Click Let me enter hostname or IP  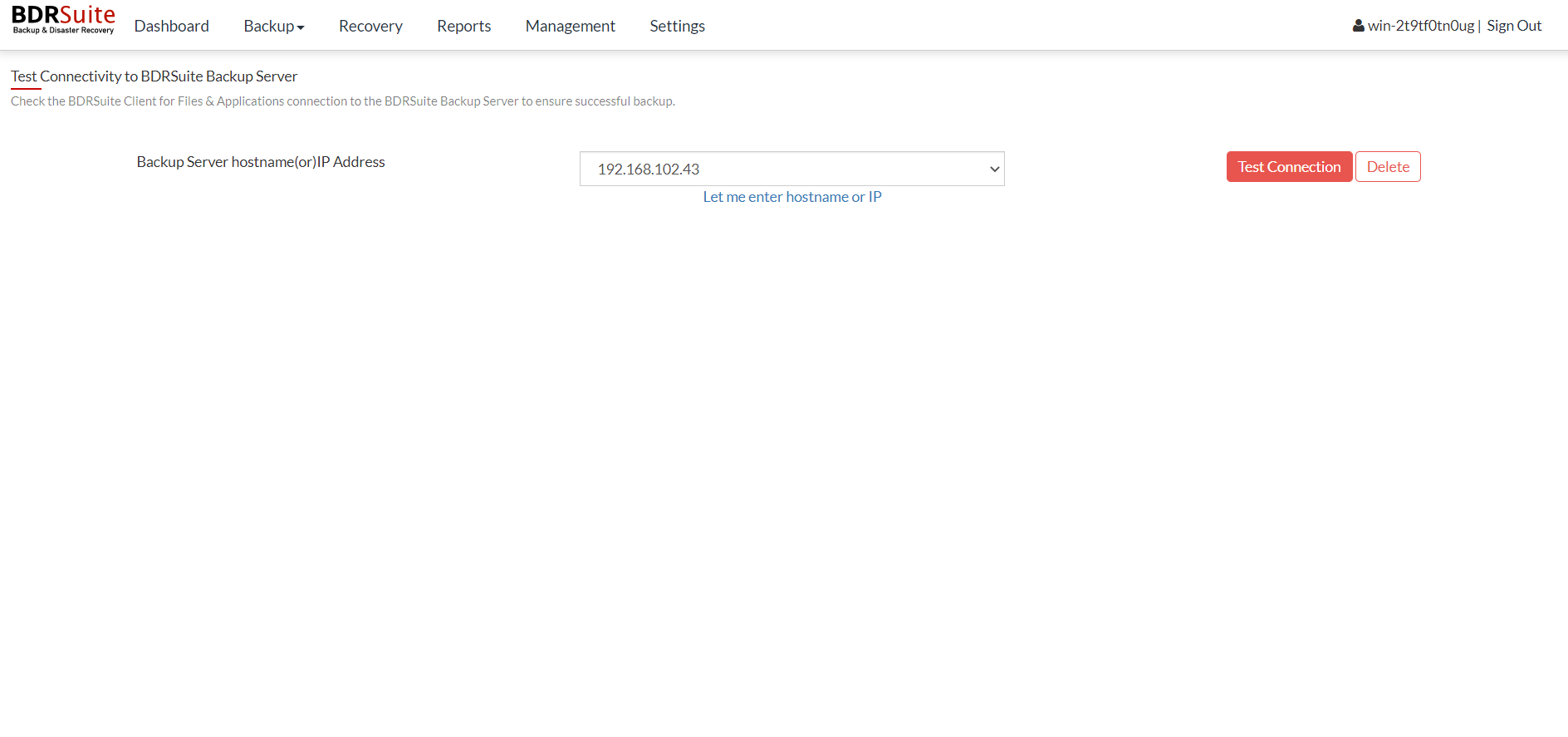(x=792, y=197)
